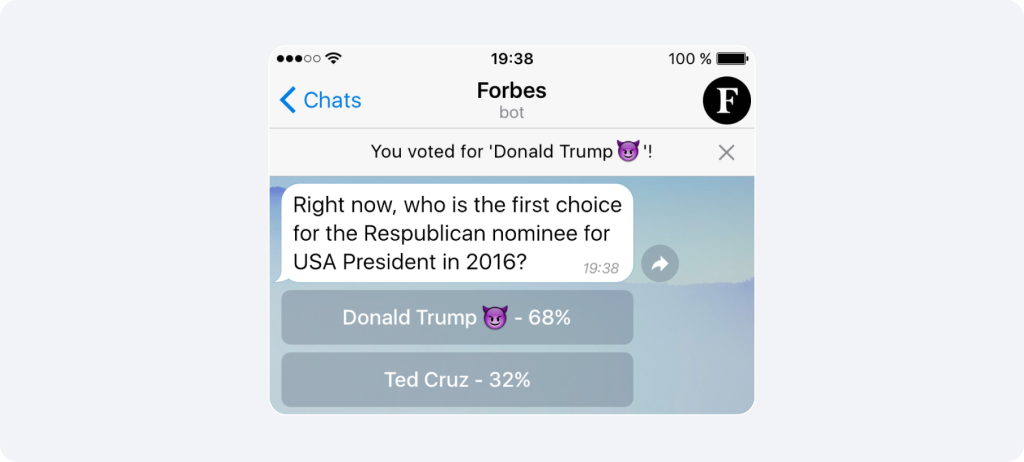Tap the Wi-Fi icon in status bar
Image resolution: width=1024 pixels, height=462 pixels.
tap(334, 58)
